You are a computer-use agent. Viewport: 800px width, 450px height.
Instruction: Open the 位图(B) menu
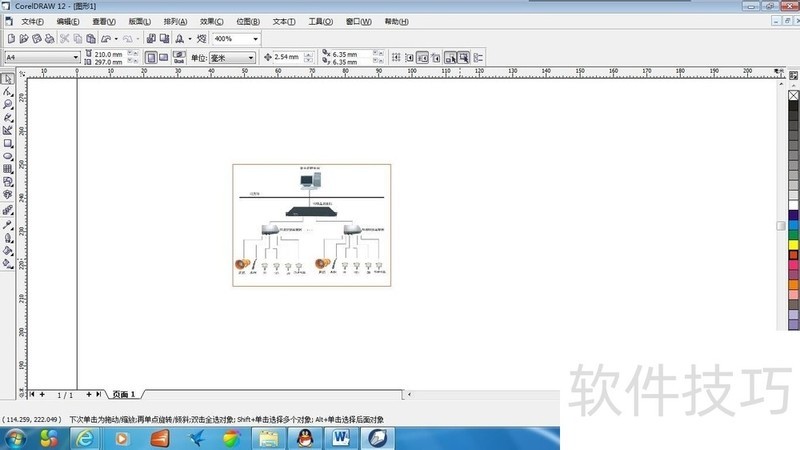click(x=249, y=21)
